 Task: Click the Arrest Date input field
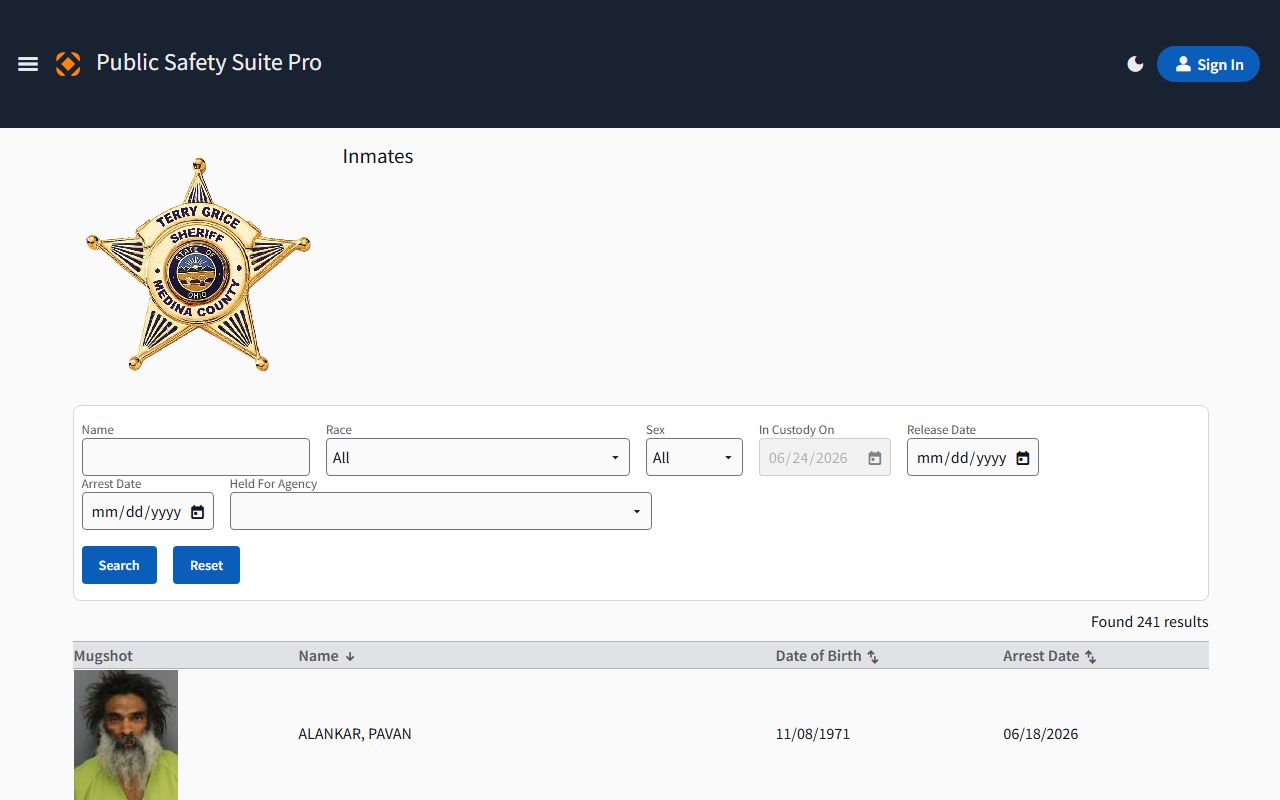point(148,511)
